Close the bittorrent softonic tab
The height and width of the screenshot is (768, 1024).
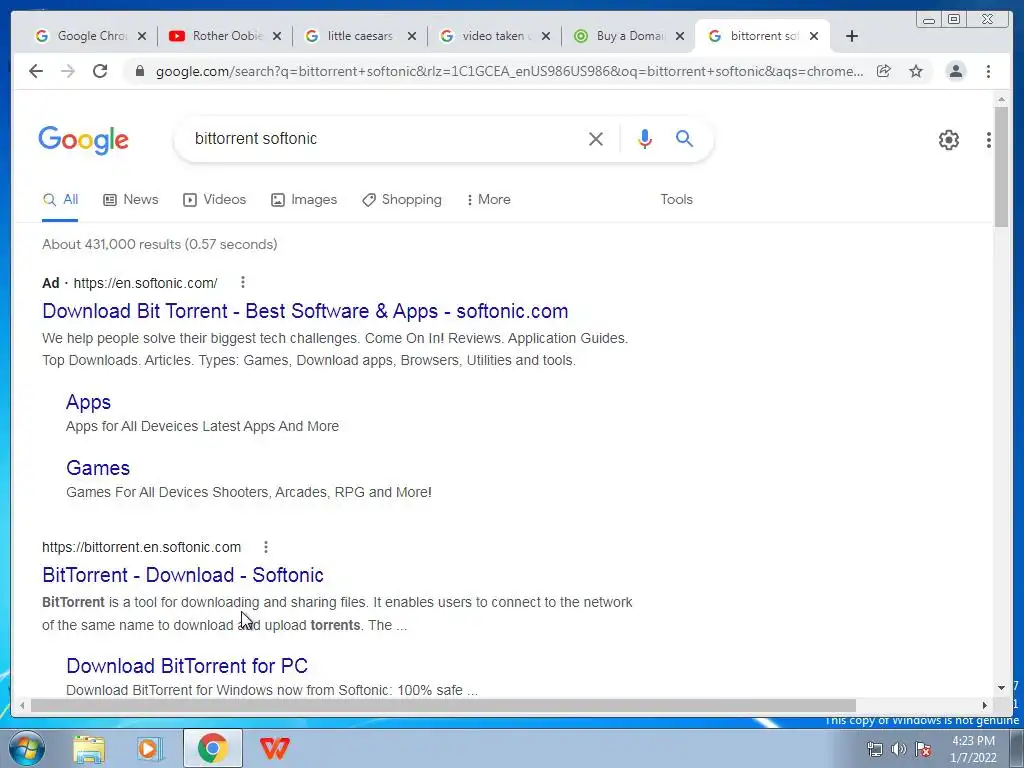[814, 36]
